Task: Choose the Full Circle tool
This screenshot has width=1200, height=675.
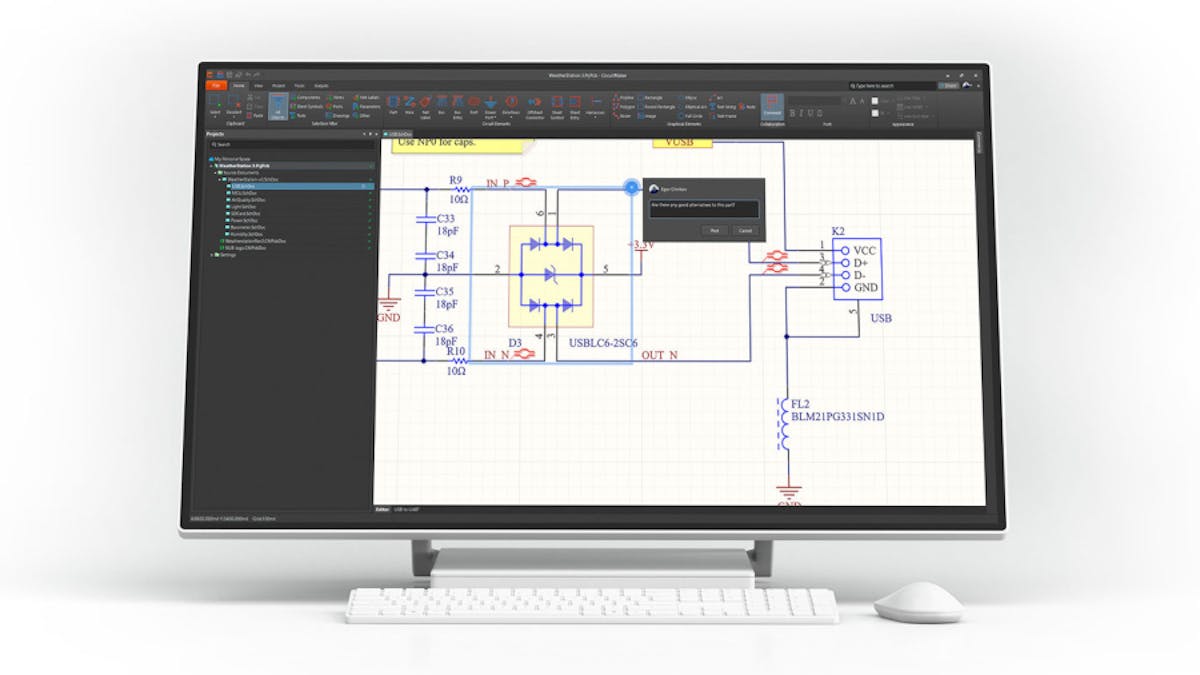Action: pos(690,116)
